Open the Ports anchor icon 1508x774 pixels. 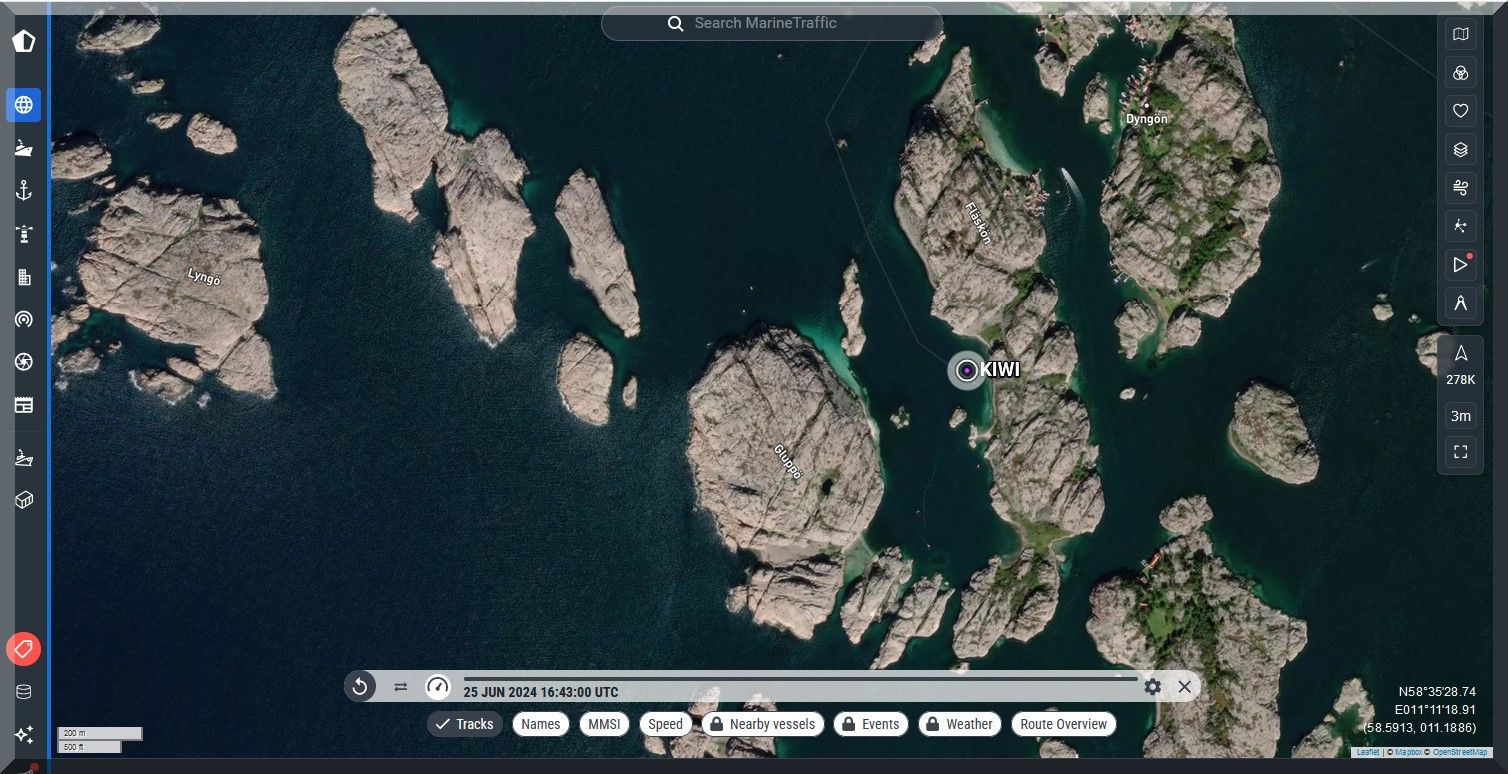(24, 191)
